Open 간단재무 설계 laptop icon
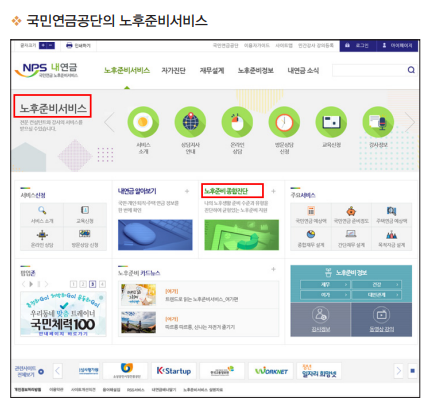 [351, 234]
